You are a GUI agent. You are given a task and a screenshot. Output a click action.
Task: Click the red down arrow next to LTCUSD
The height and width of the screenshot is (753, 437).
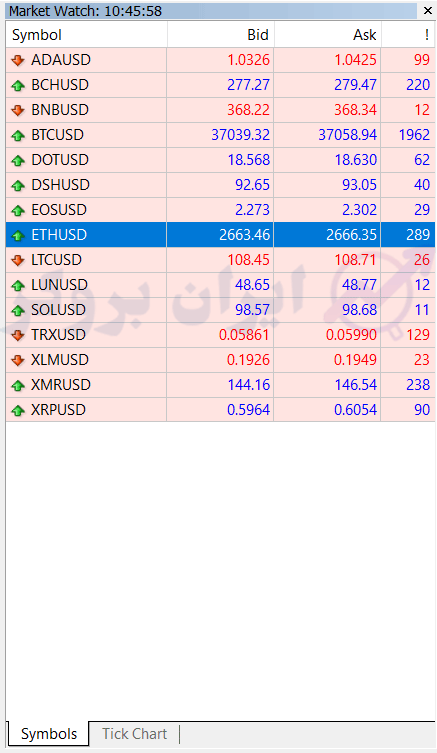pyautogui.click(x=18, y=260)
